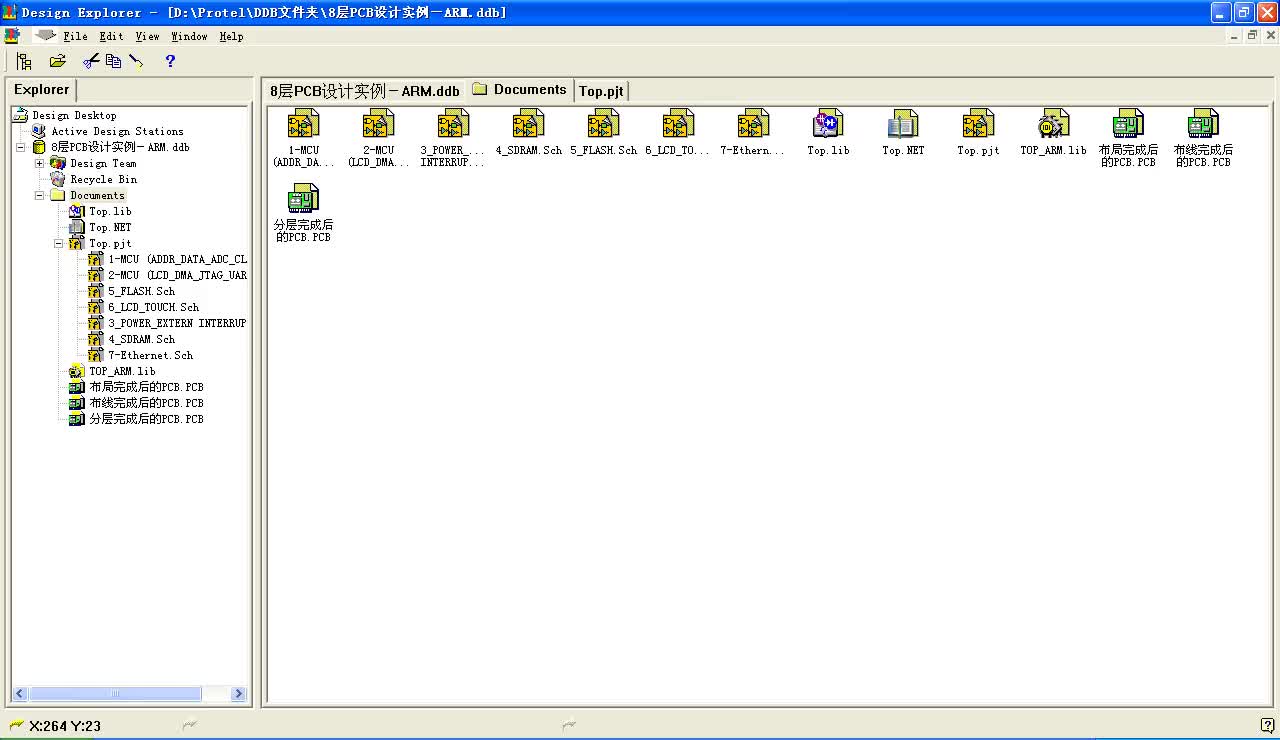This screenshot has width=1280, height=740.
Task: Open the Edit menu
Action: tap(111, 36)
